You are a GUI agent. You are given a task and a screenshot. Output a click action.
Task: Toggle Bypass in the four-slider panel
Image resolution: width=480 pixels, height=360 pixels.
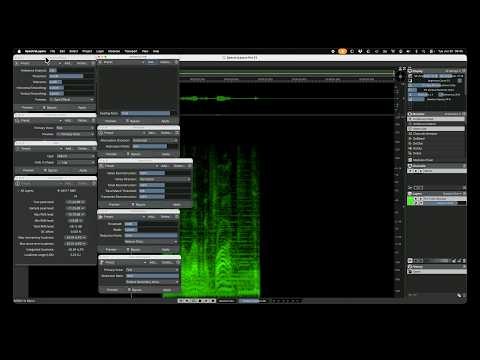(138, 204)
